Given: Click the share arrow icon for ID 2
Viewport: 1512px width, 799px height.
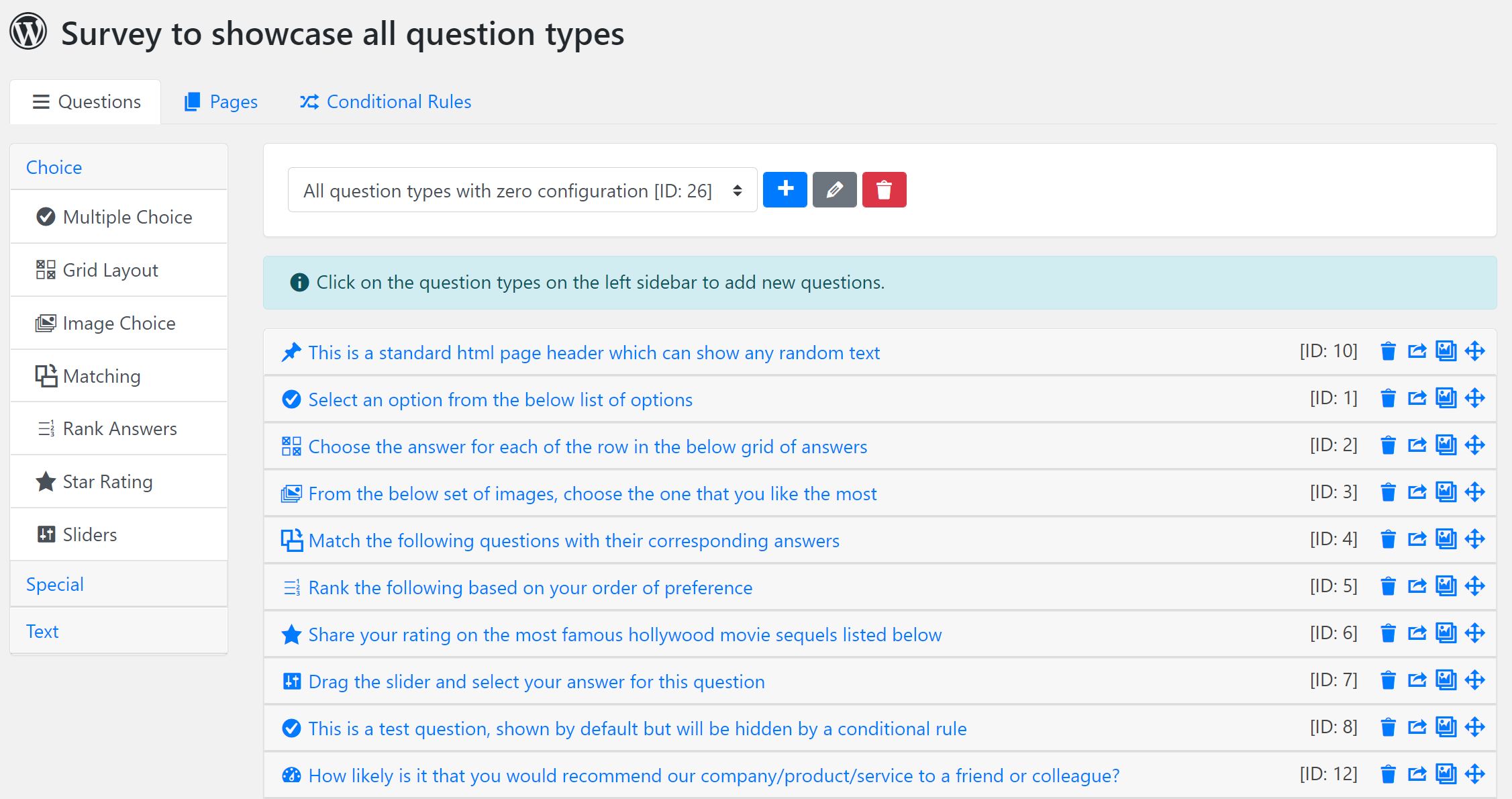Looking at the screenshot, I should coord(1417,445).
